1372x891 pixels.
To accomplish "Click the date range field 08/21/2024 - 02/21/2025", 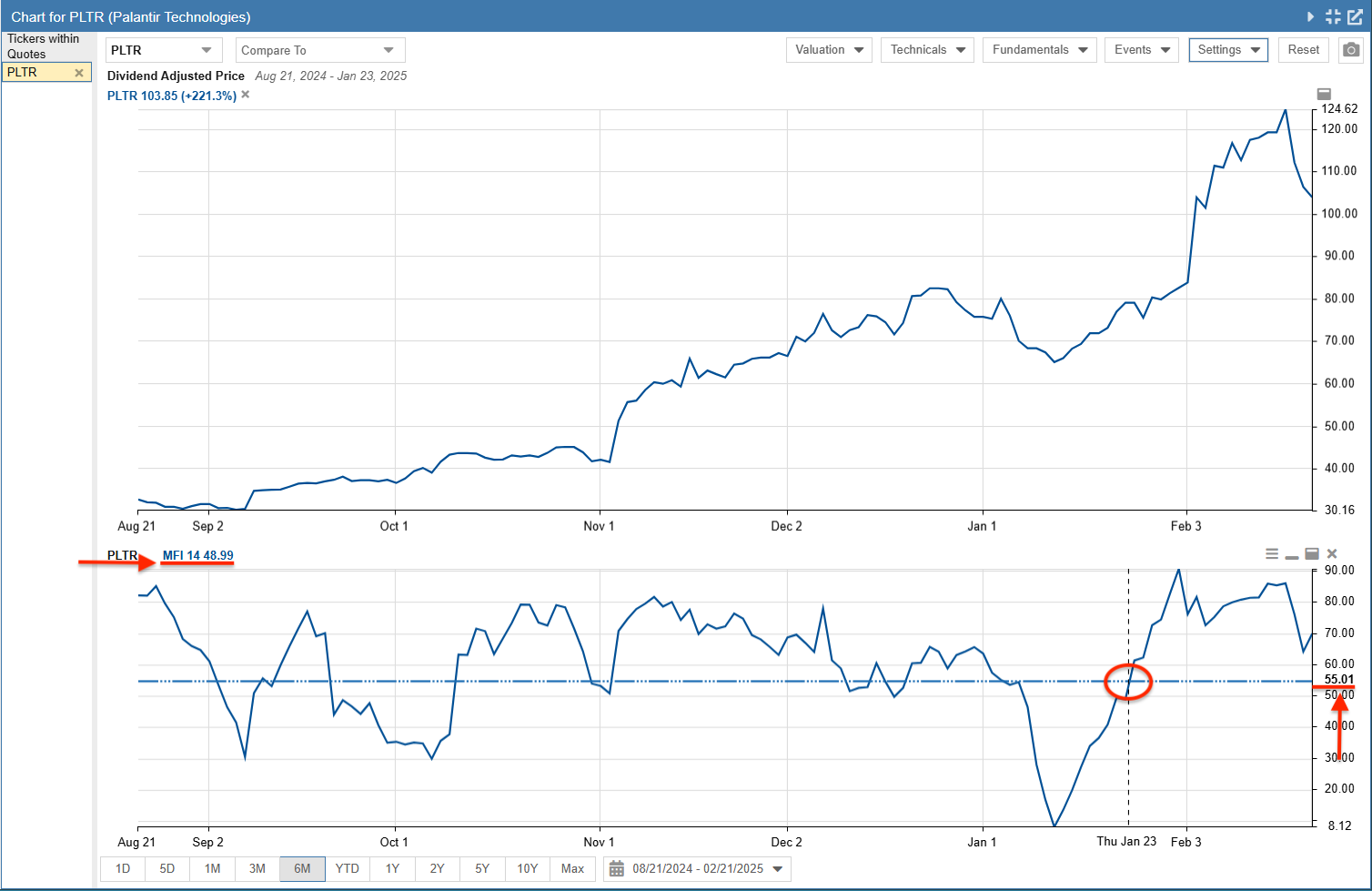I will tap(698, 869).
